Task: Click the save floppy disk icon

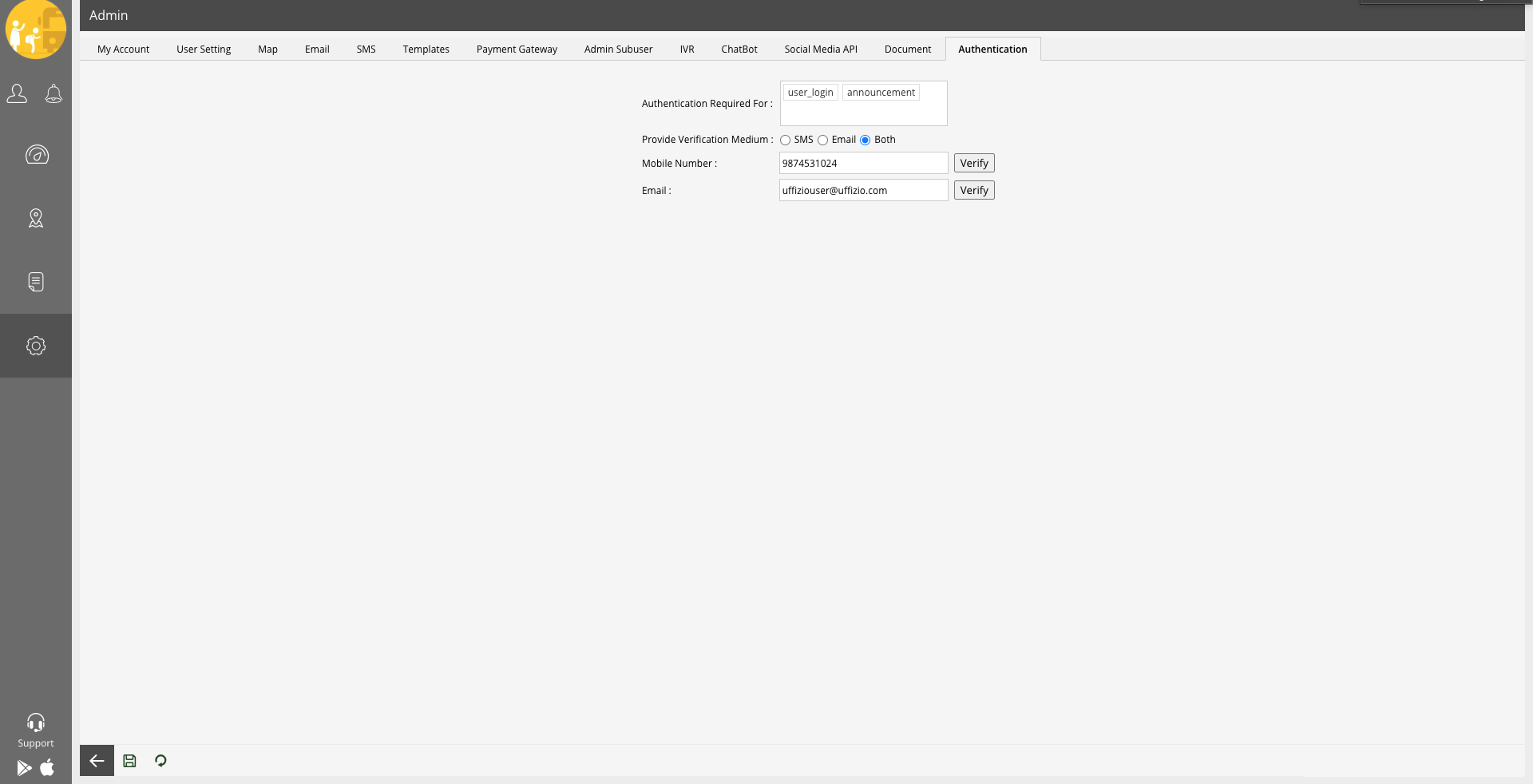Action: [129, 761]
